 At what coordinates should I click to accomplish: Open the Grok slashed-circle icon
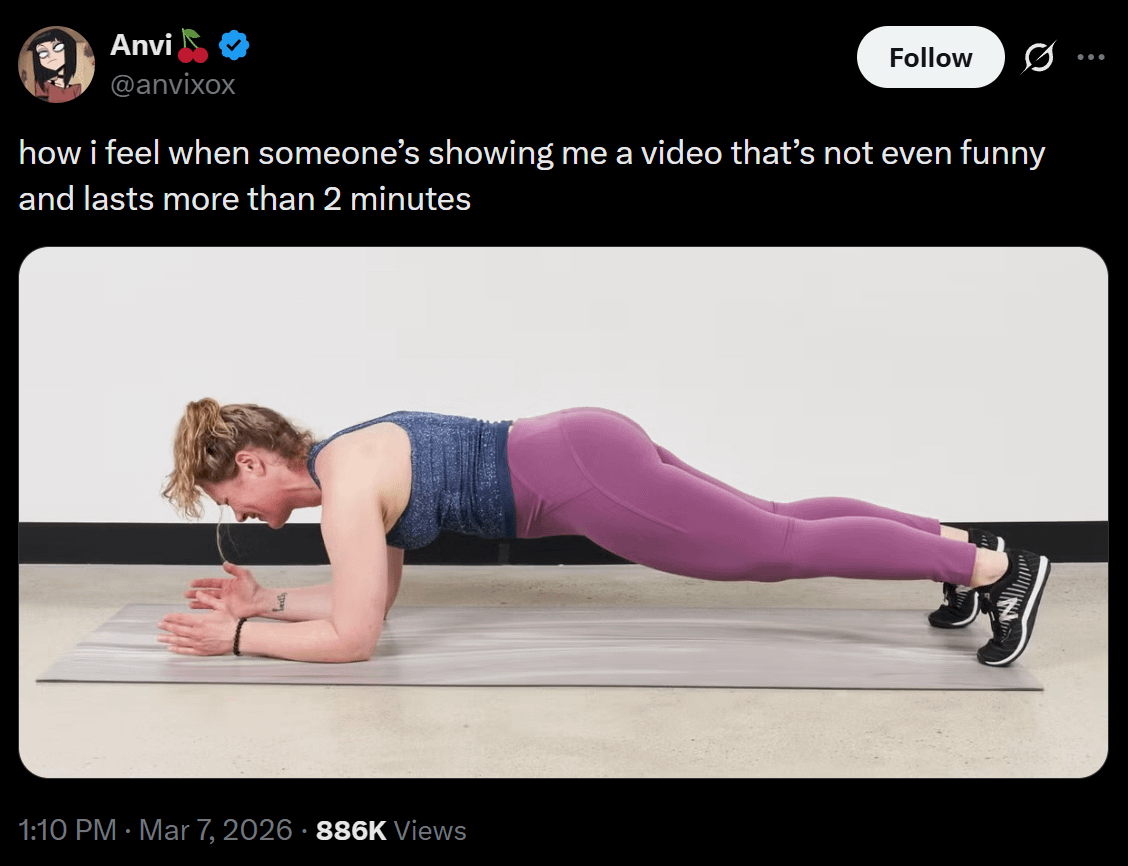(x=1039, y=58)
